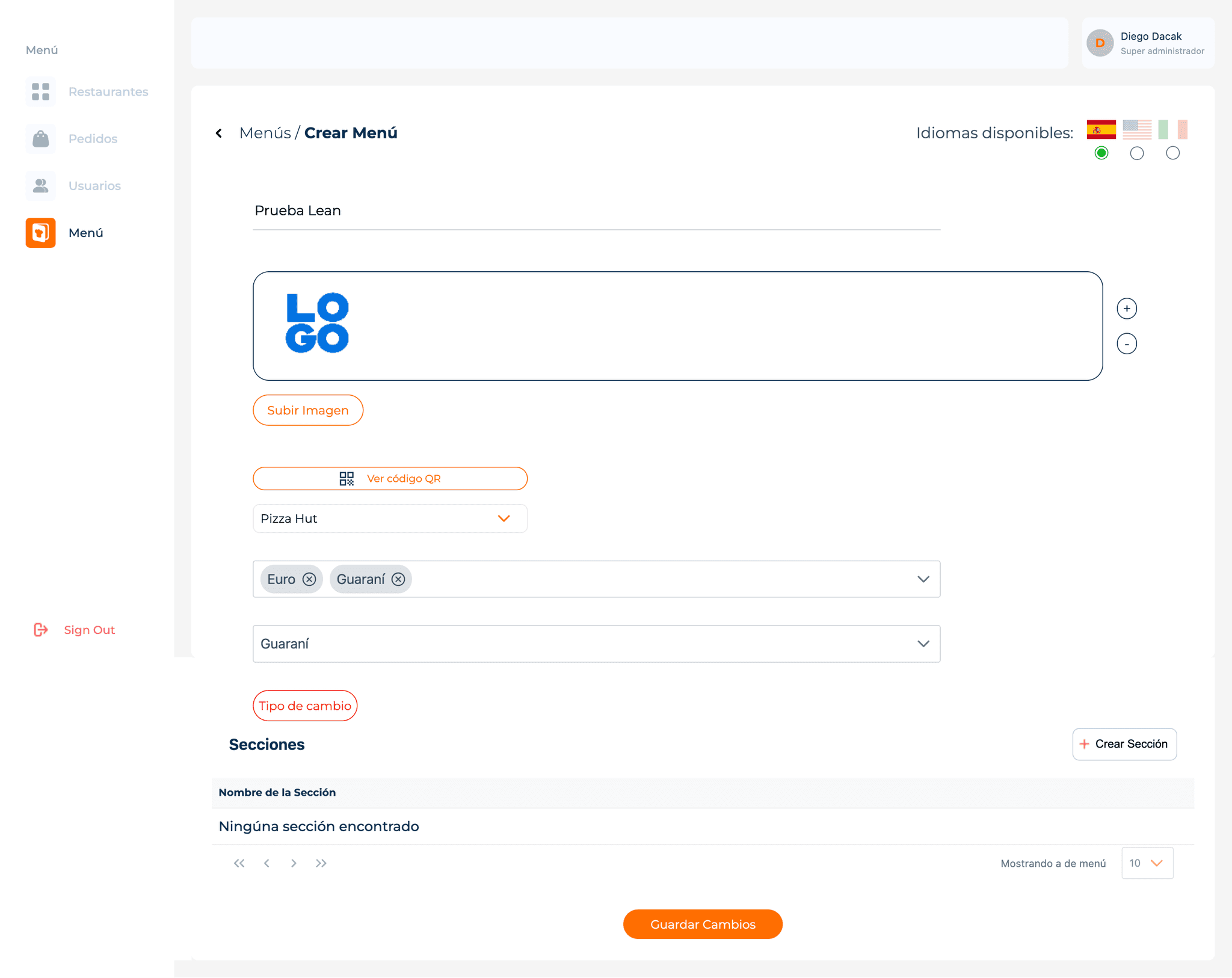Click the minus zoom icon beside logo
The image size is (1232, 978).
[x=1126, y=344]
